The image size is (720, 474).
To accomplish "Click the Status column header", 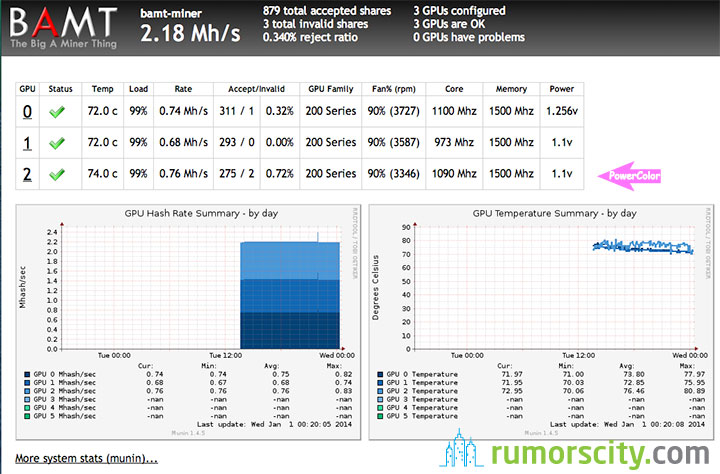I will tap(60, 89).
